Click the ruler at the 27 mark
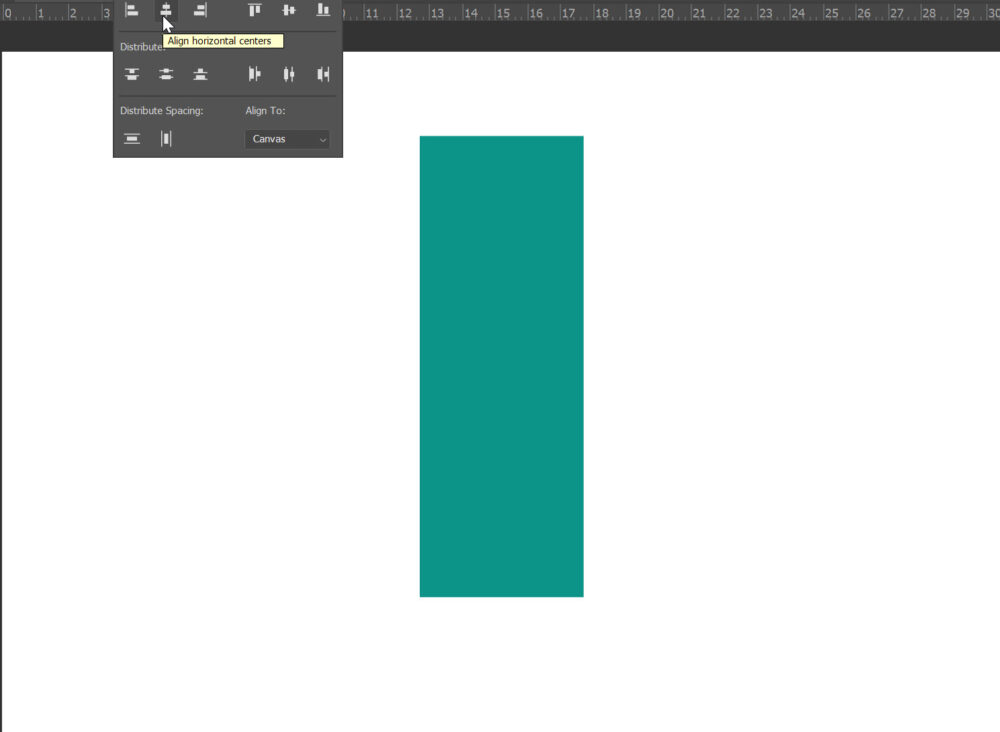The image size is (1000, 732). (896, 14)
